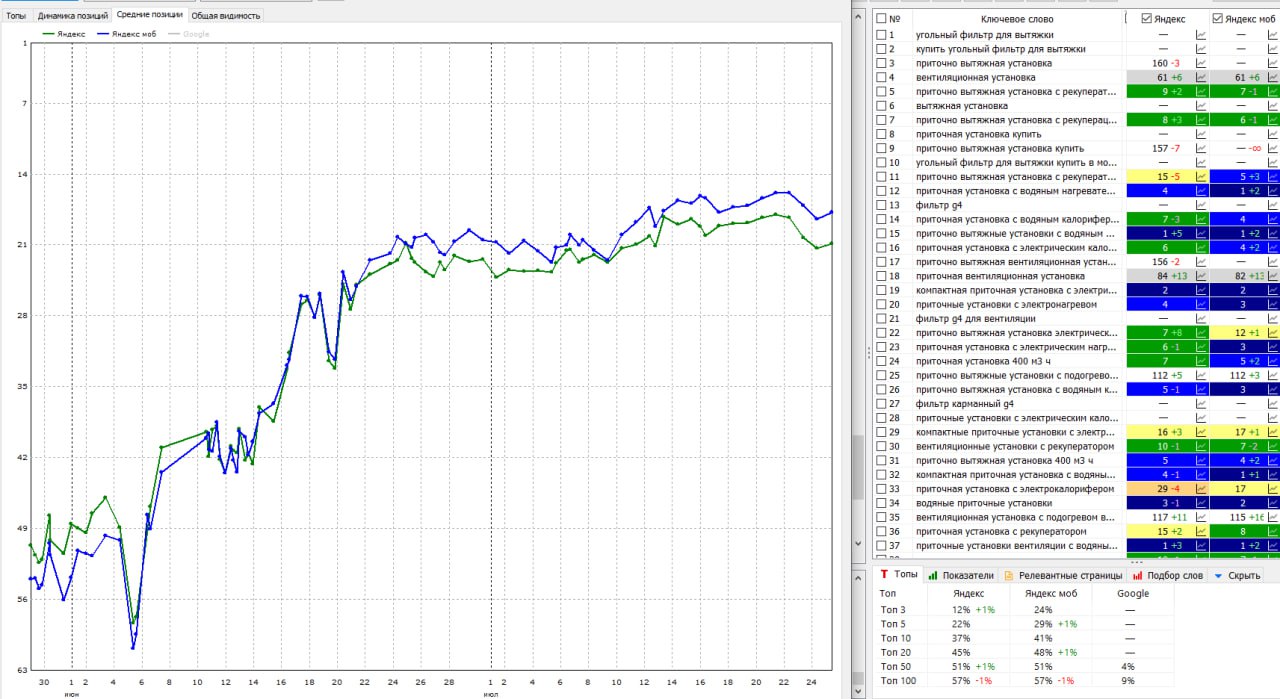The image size is (1280, 699).
Task: Check the box for keyword row 6
Action: tap(881, 105)
